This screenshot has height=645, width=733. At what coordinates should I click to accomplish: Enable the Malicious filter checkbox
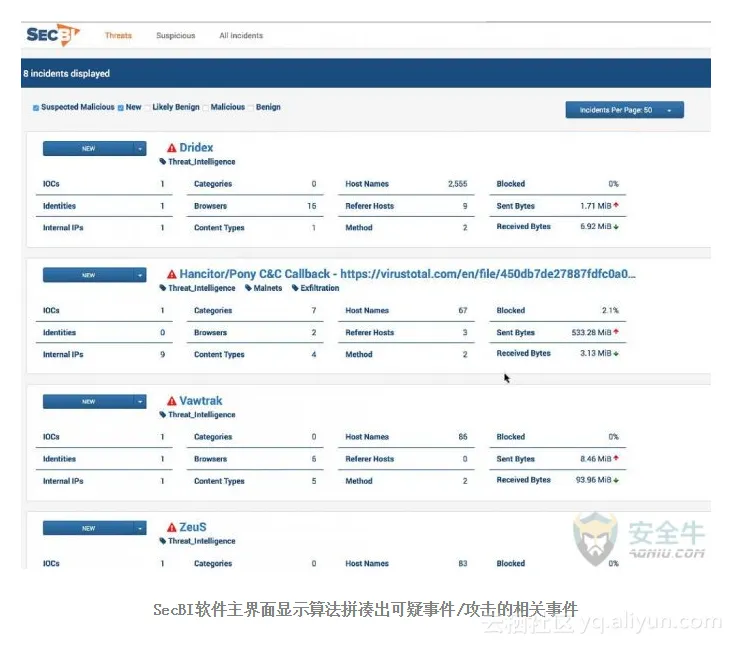[x=206, y=108]
